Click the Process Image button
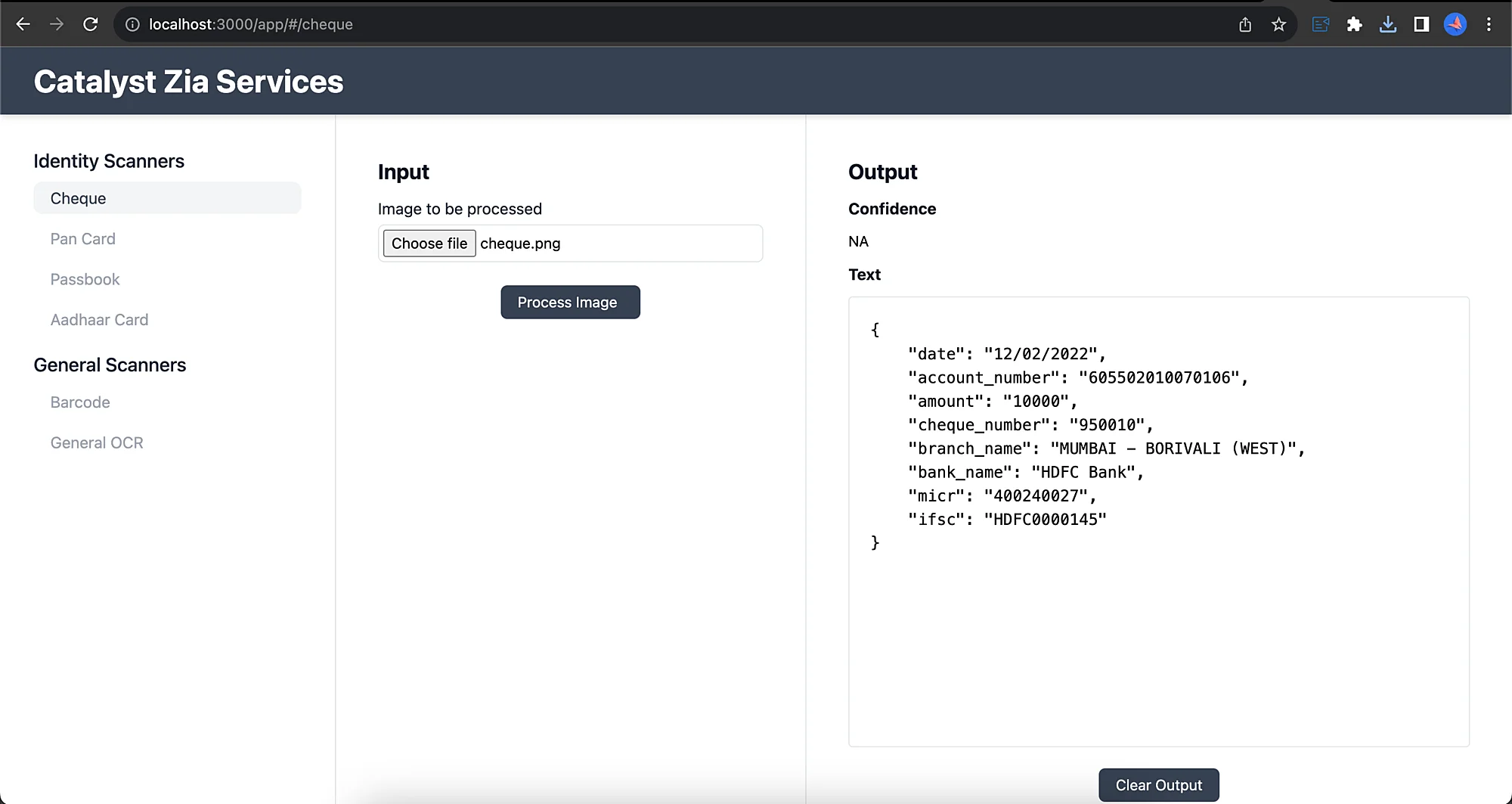The height and width of the screenshot is (804, 1512). pos(570,303)
